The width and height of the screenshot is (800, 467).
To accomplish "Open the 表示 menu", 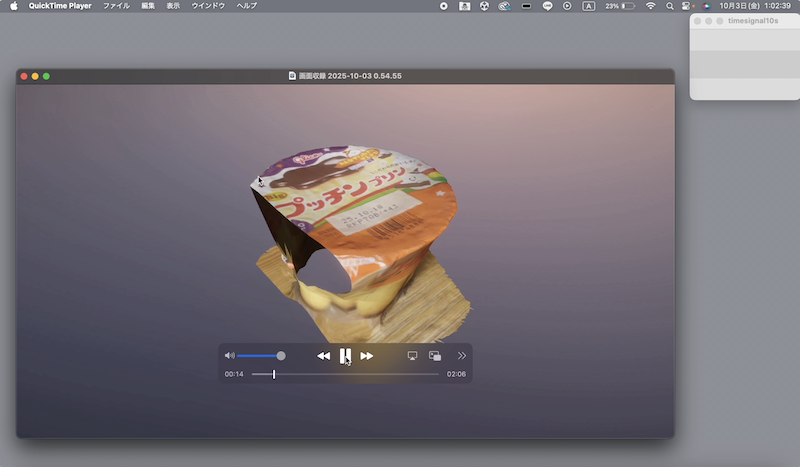I will coord(173,6).
